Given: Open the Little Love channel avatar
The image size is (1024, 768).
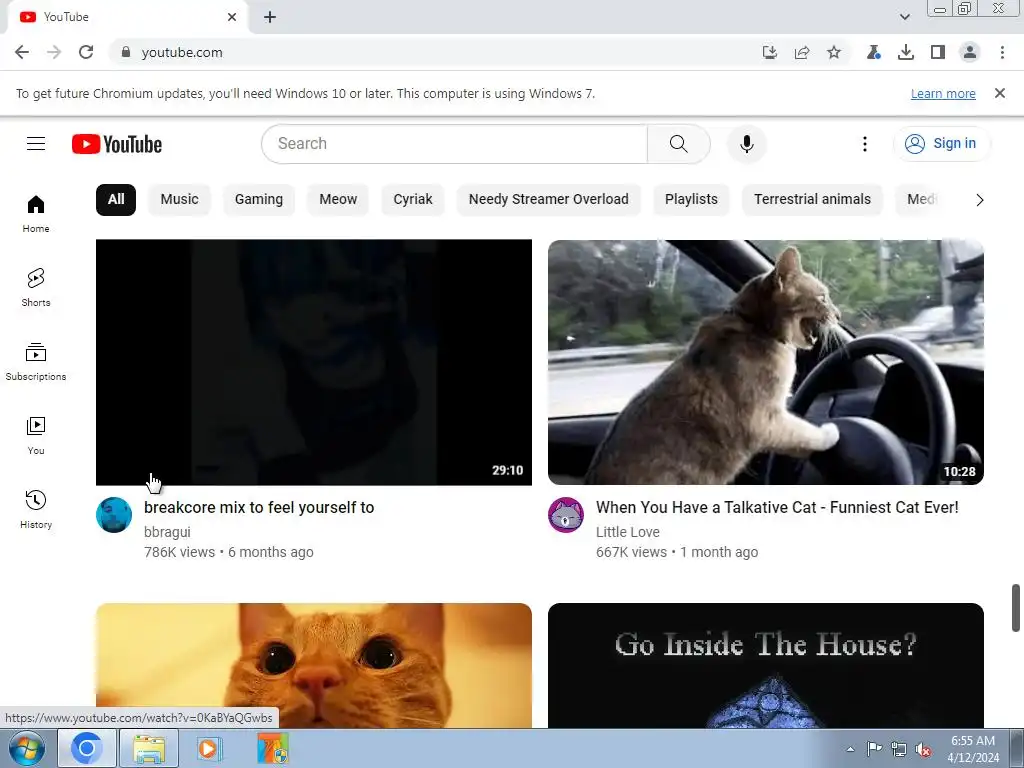Looking at the screenshot, I should point(566,515).
